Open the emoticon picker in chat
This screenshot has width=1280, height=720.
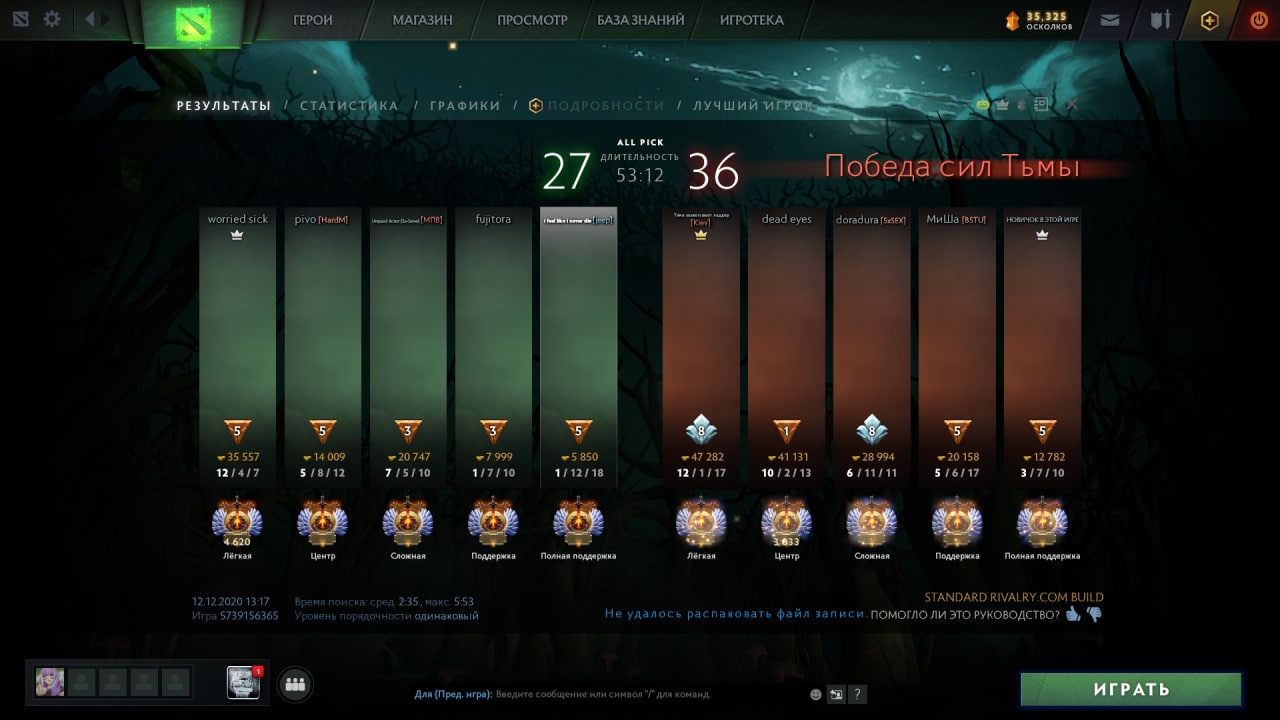click(x=816, y=694)
